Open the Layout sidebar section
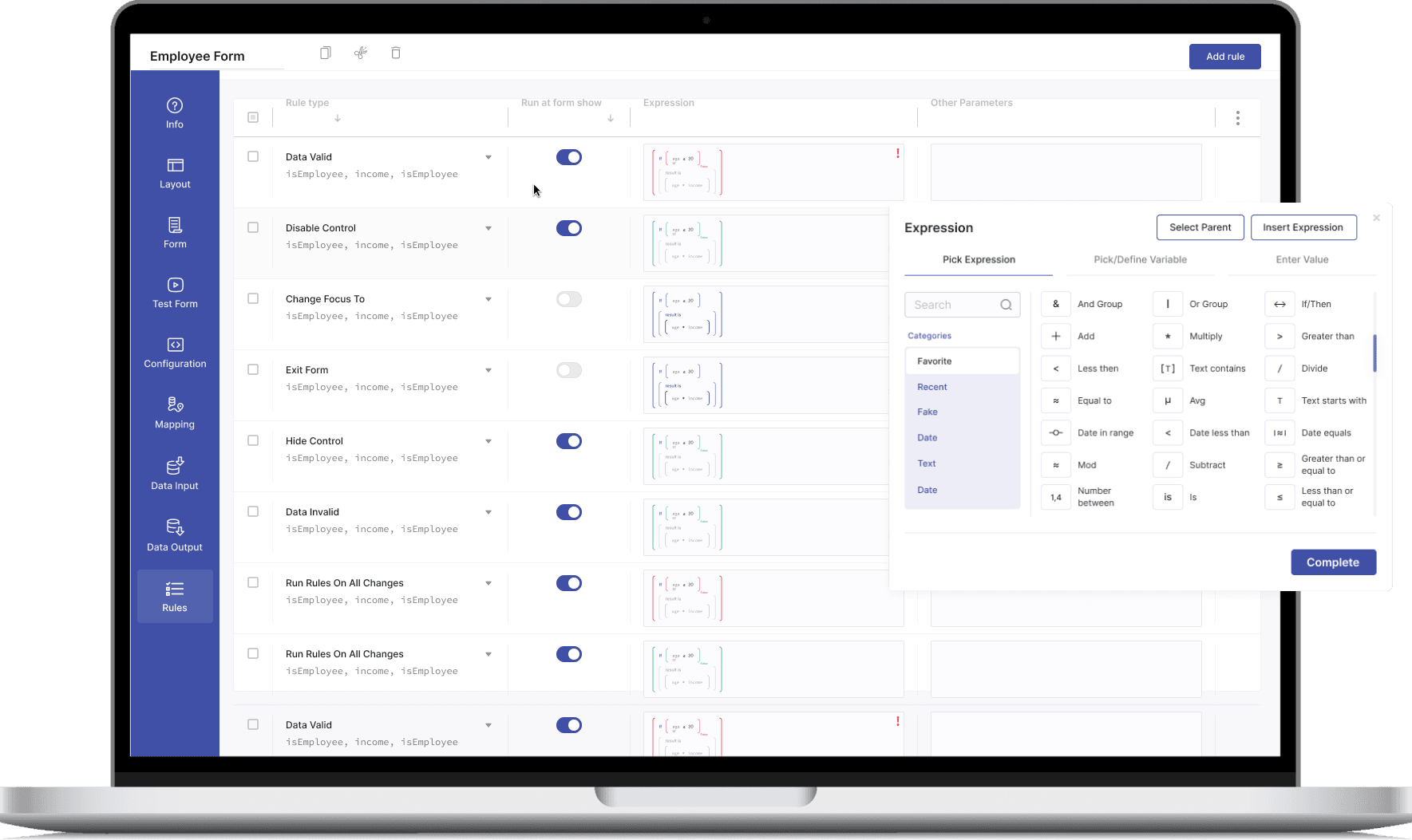 click(x=175, y=173)
